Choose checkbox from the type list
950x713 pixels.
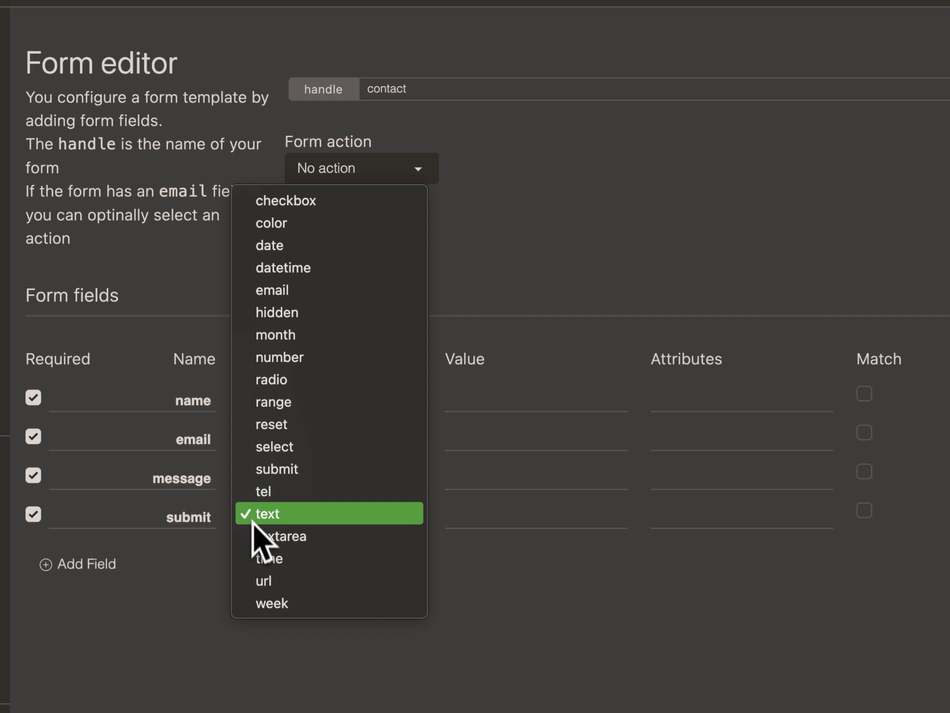pos(286,201)
